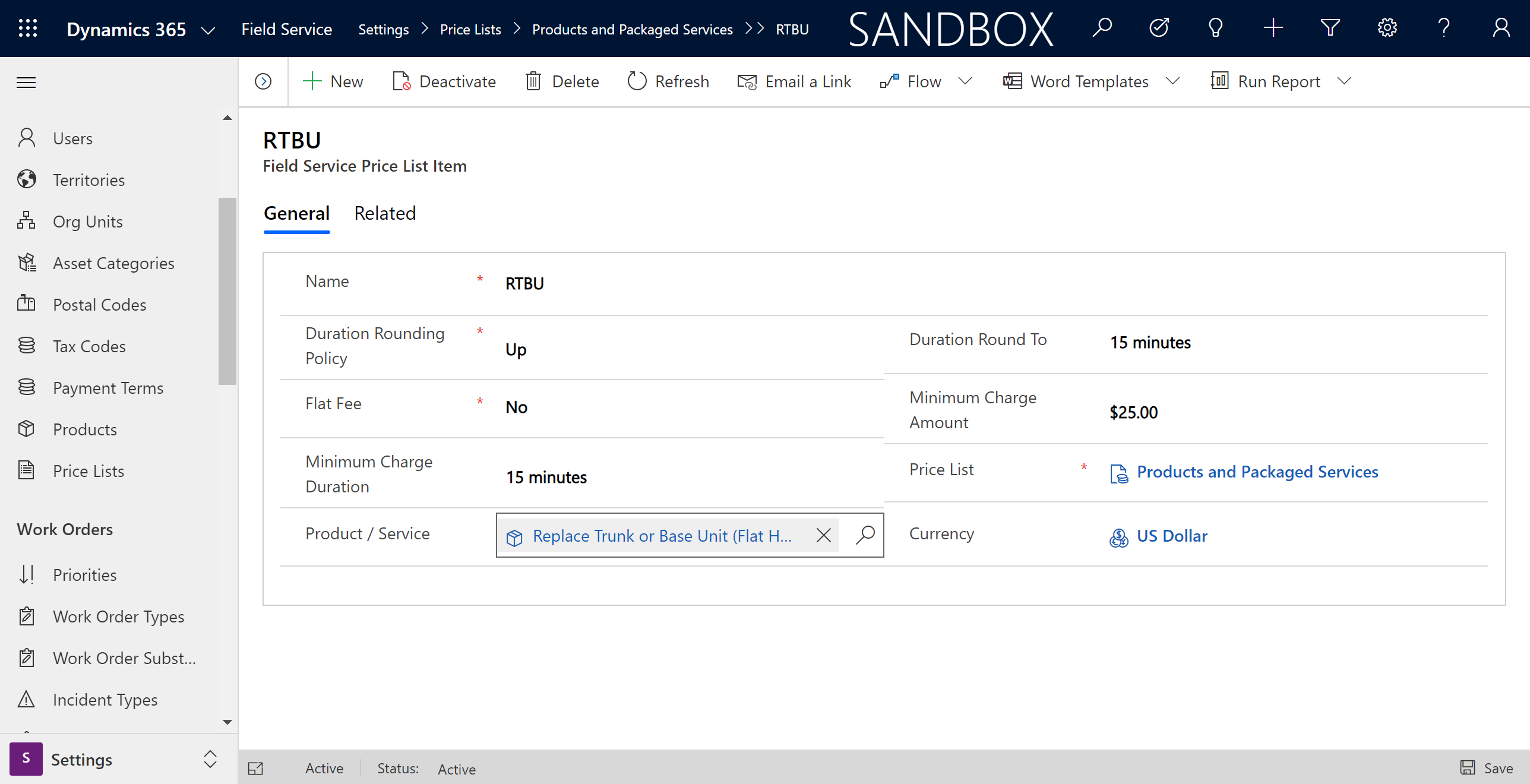Switch to the General tab
Viewport: 1530px width, 784px height.
point(297,212)
